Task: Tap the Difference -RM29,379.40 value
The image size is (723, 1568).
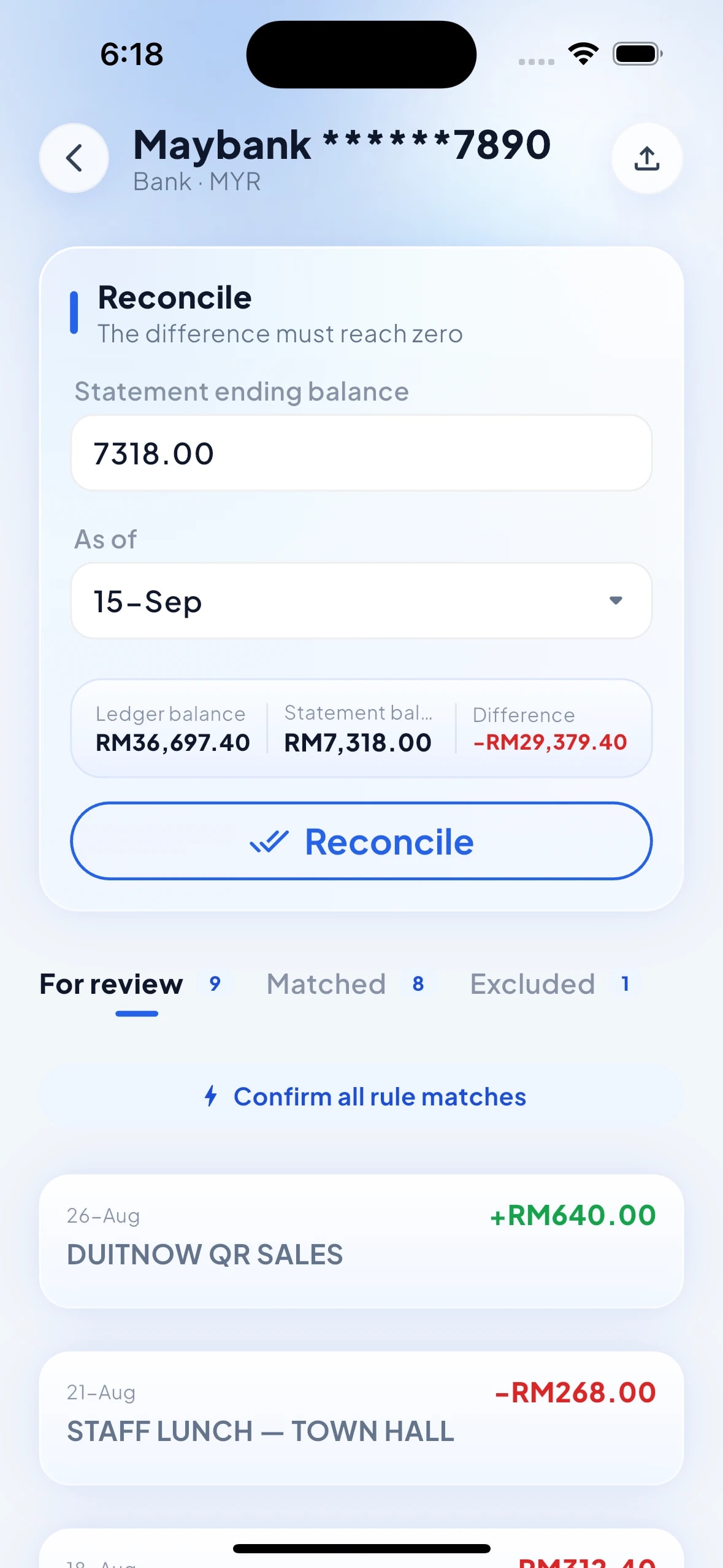Action: click(550, 742)
